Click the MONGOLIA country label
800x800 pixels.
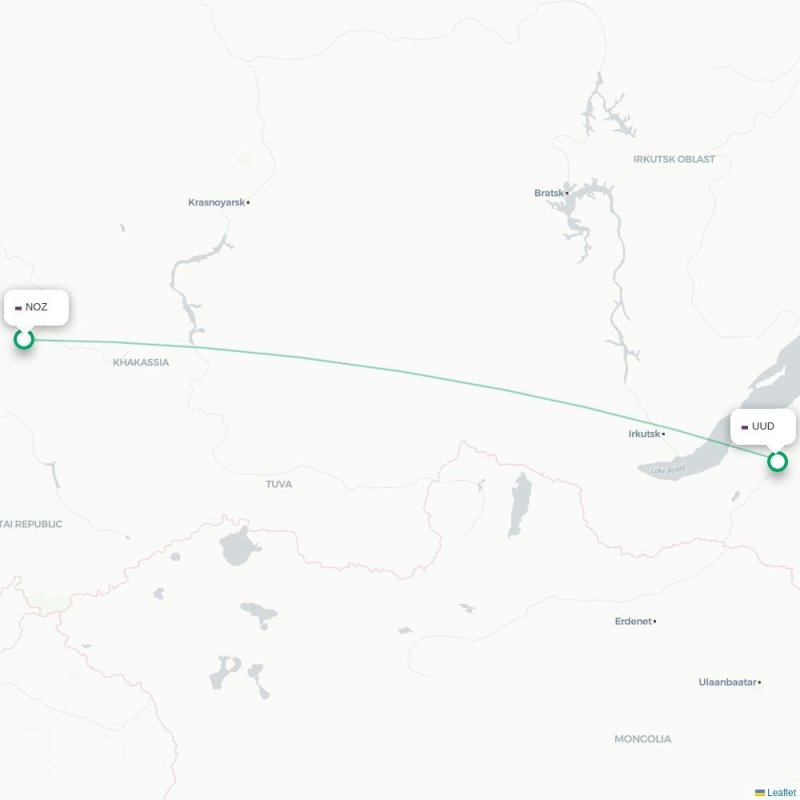pos(642,739)
